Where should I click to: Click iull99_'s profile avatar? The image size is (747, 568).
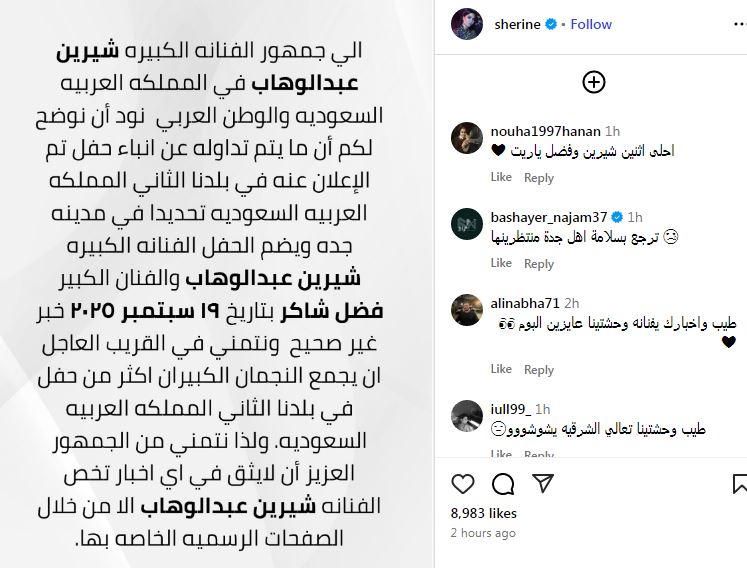[x=468, y=414]
